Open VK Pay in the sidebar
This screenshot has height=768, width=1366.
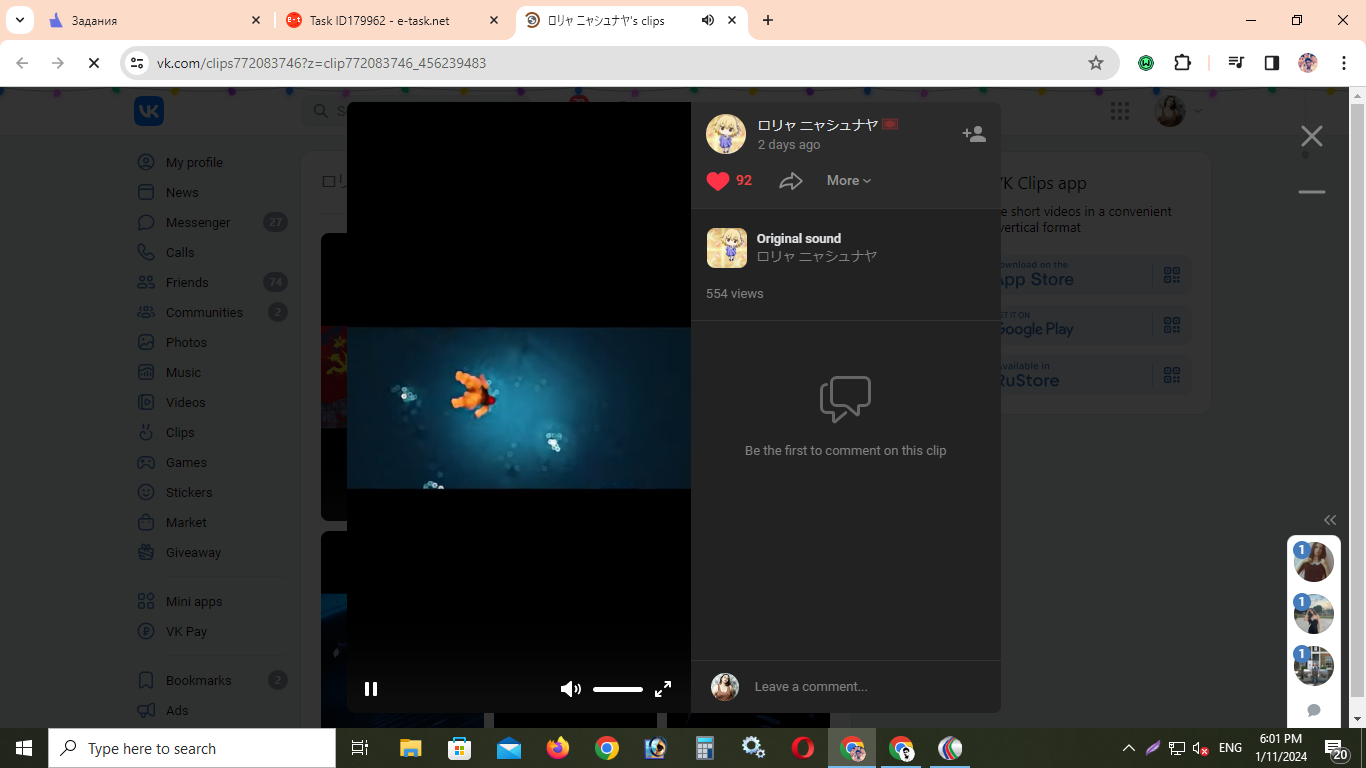186,631
